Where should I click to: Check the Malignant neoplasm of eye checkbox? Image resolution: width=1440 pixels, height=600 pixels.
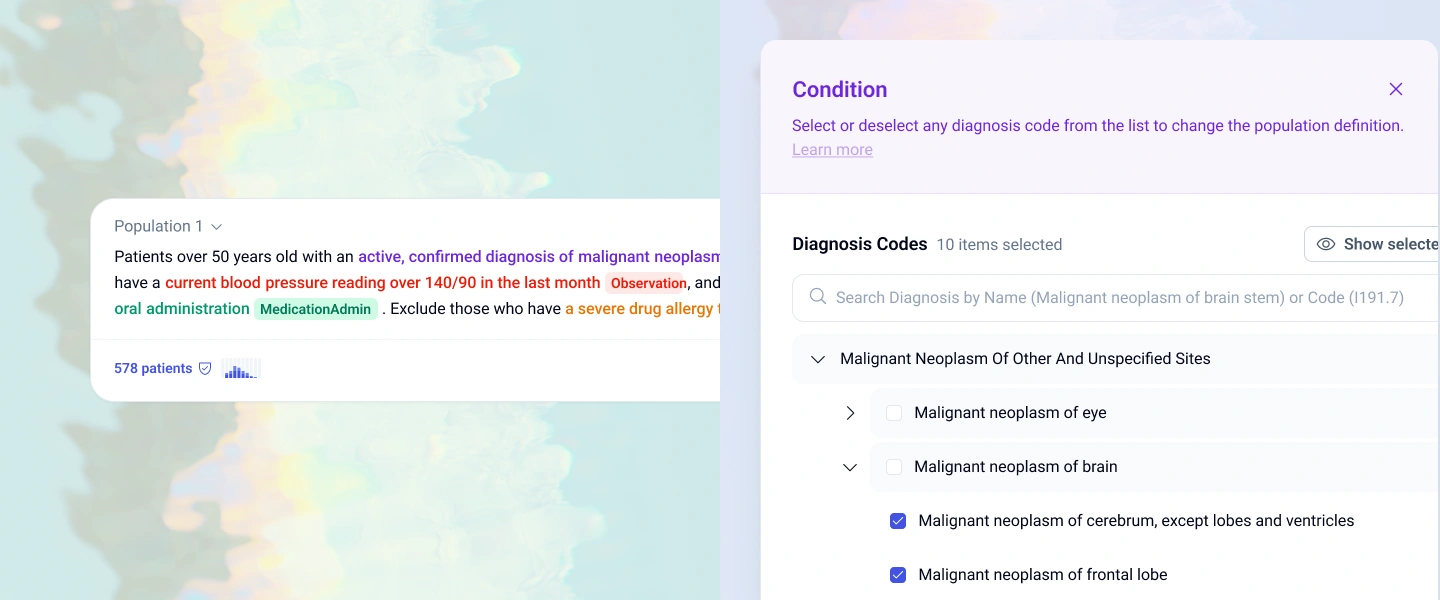click(894, 413)
